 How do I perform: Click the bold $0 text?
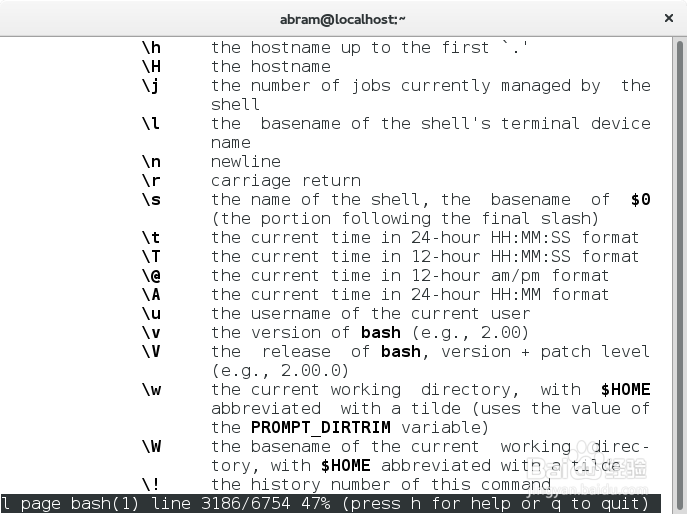[641, 199]
